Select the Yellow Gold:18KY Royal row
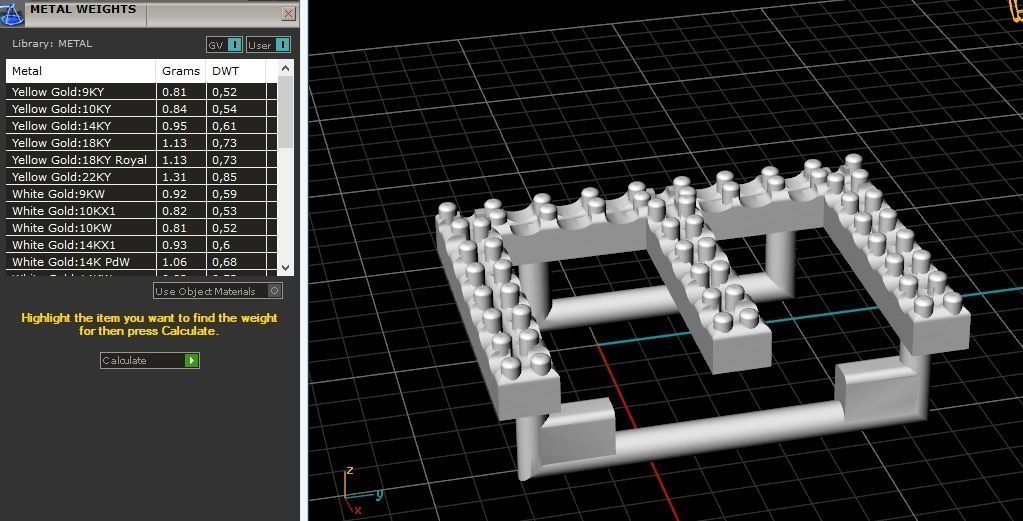1023x521 pixels. (x=142, y=160)
